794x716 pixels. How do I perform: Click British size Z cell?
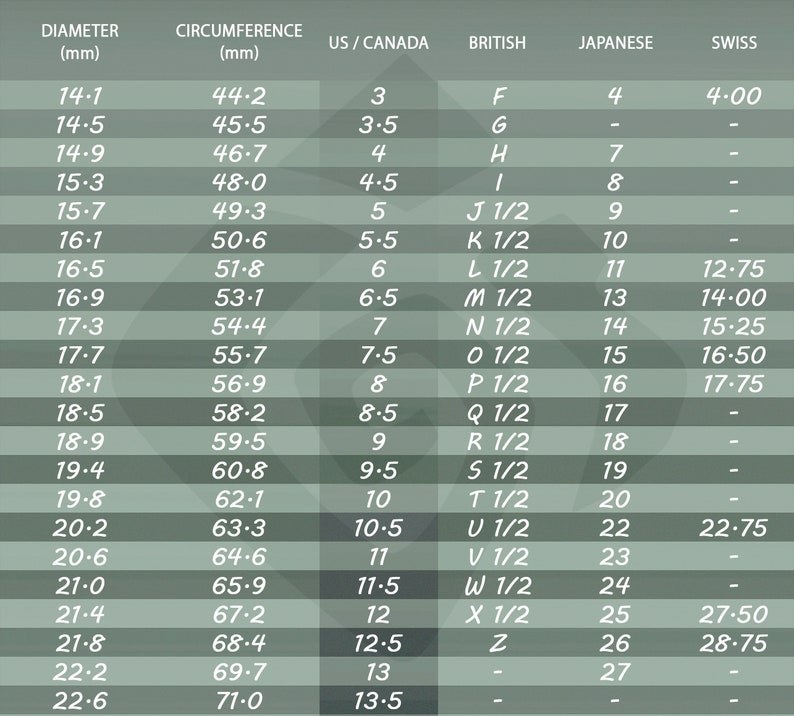[498, 644]
